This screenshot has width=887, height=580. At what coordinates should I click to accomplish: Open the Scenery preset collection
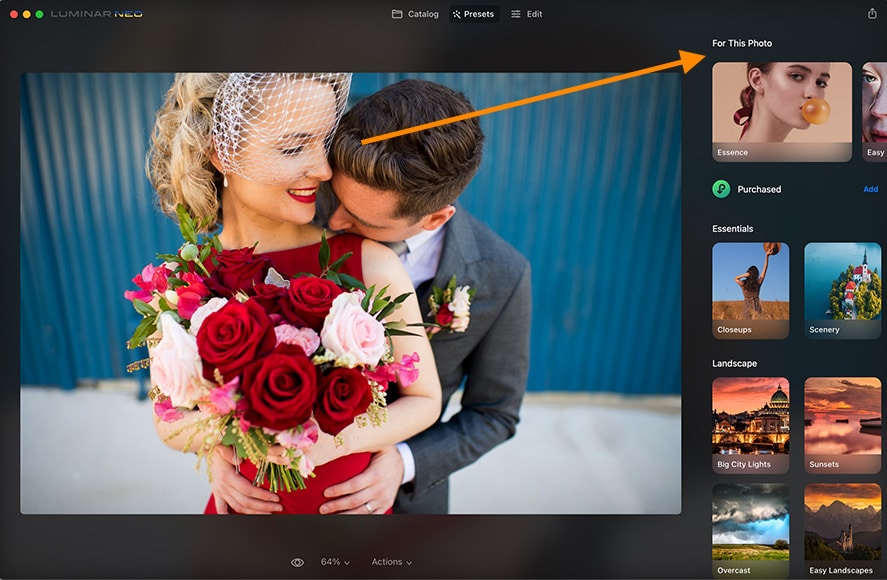[842, 291]
